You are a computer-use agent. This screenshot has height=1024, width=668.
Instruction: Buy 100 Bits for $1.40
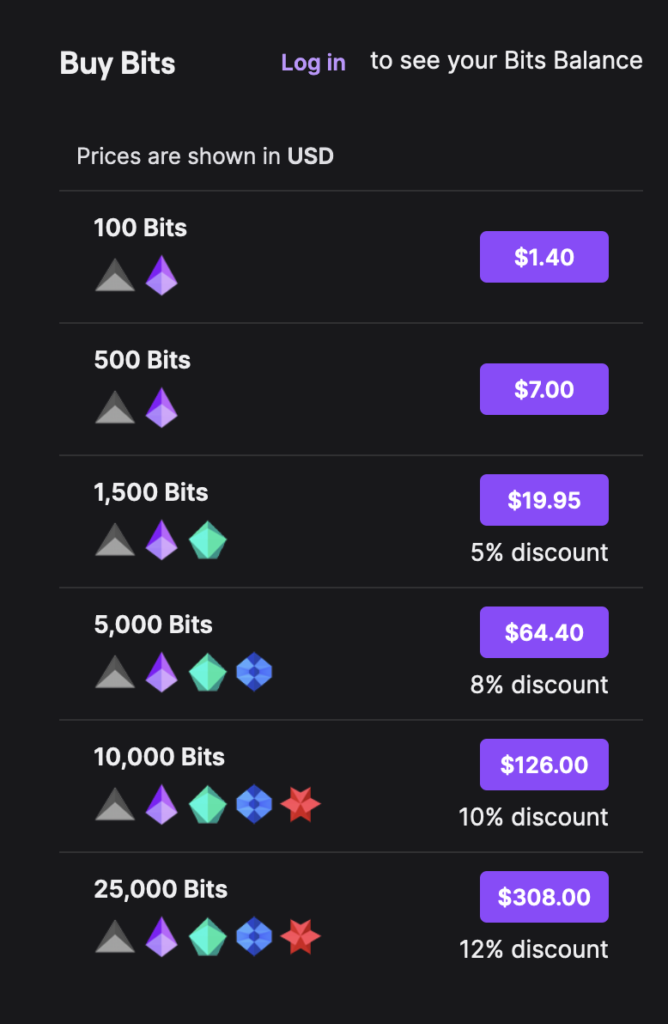pyautogui.click(x=544, y=257)
